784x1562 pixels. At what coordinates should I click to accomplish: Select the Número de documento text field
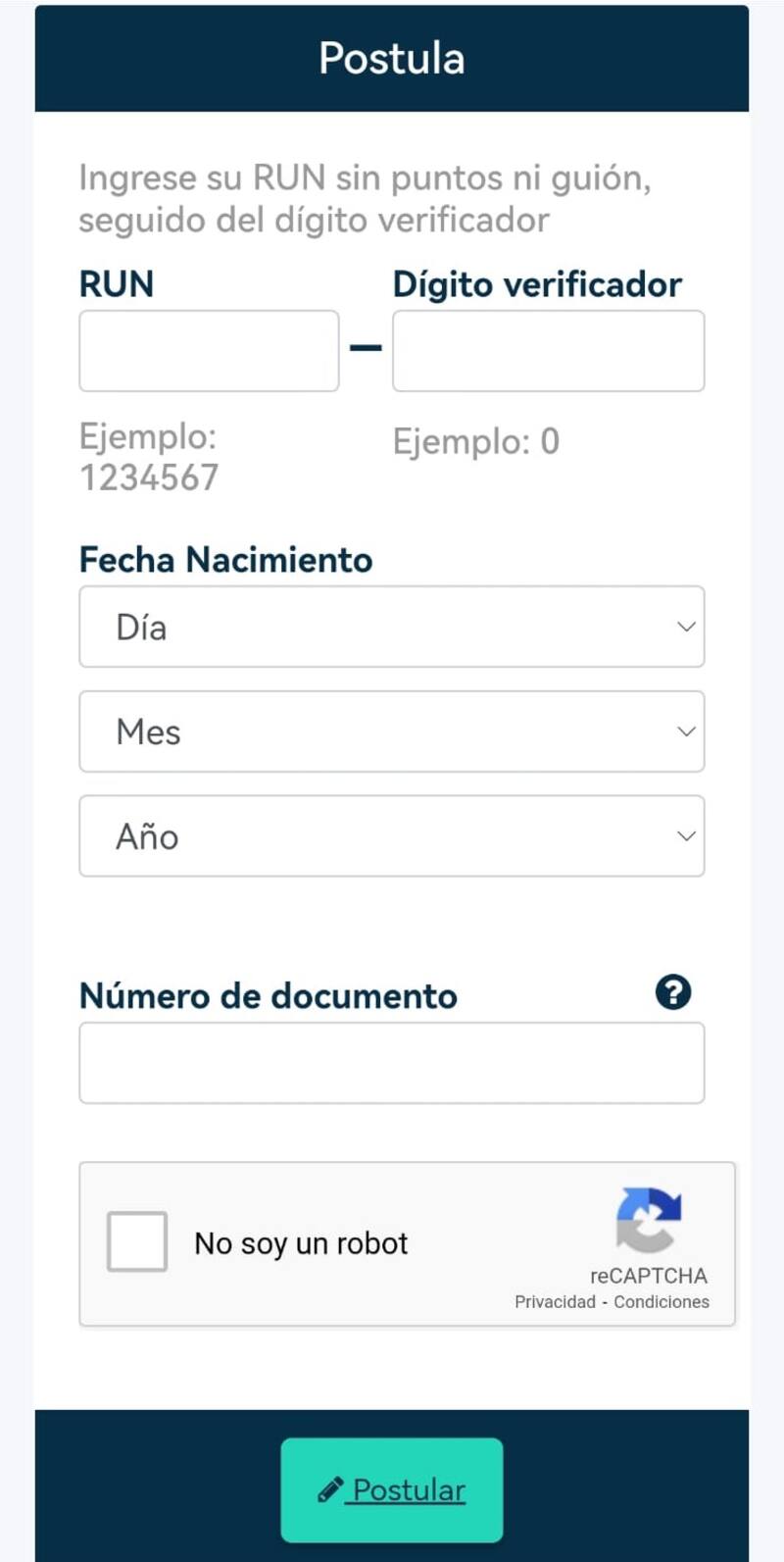point(391,1063)
